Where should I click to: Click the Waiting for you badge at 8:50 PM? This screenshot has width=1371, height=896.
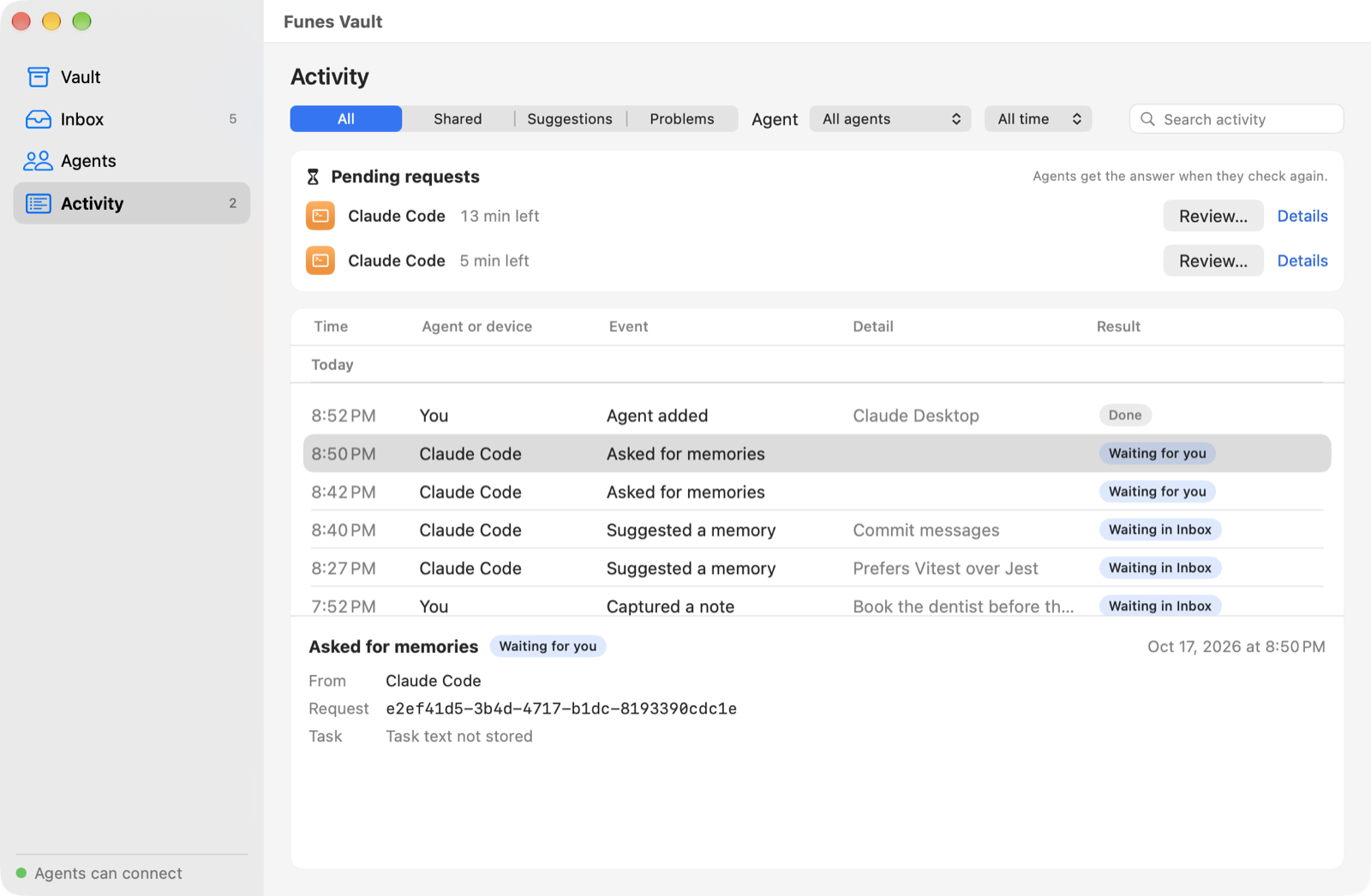[1157, 453]
